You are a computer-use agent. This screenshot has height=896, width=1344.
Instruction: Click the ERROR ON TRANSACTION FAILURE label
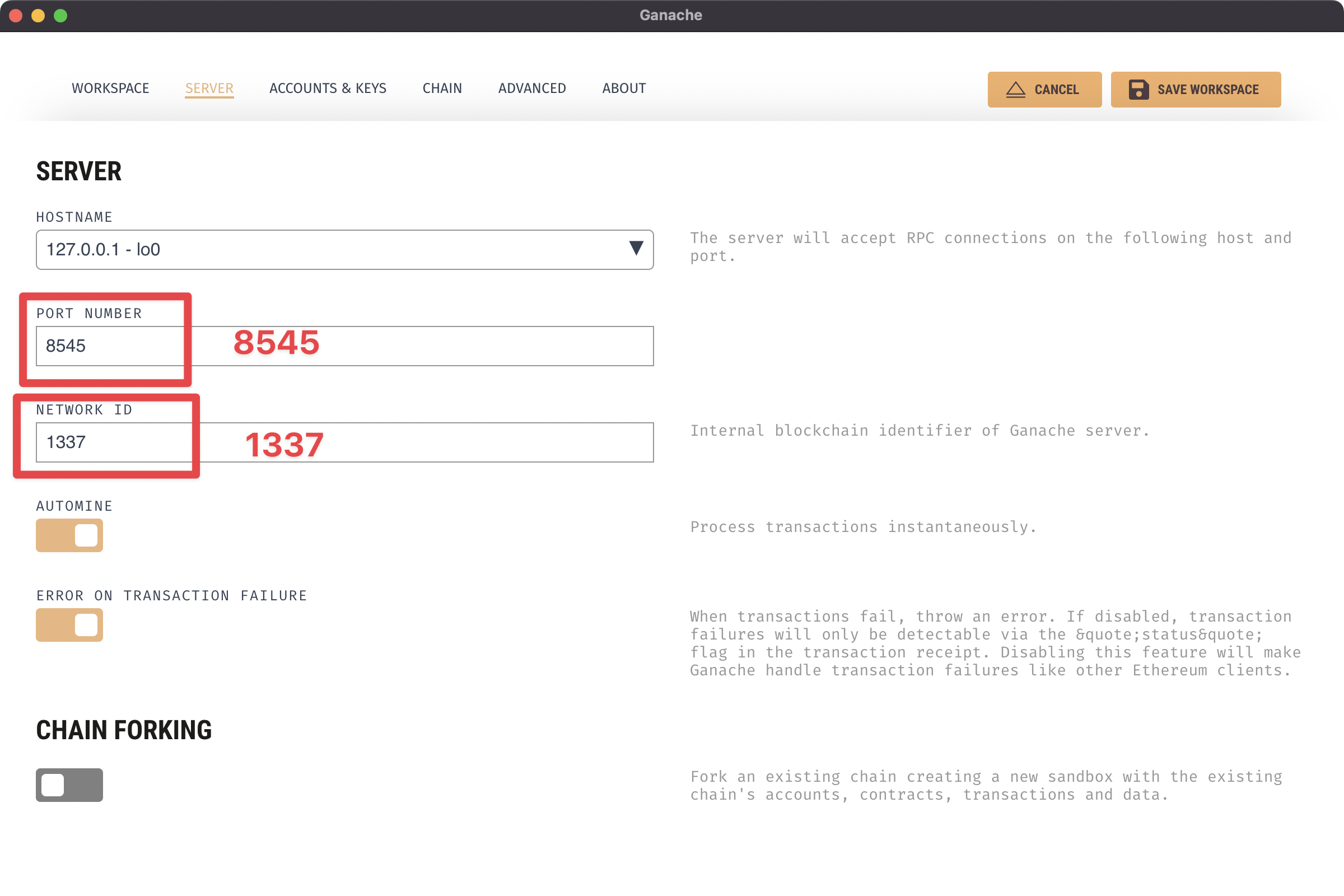[171, 596]
